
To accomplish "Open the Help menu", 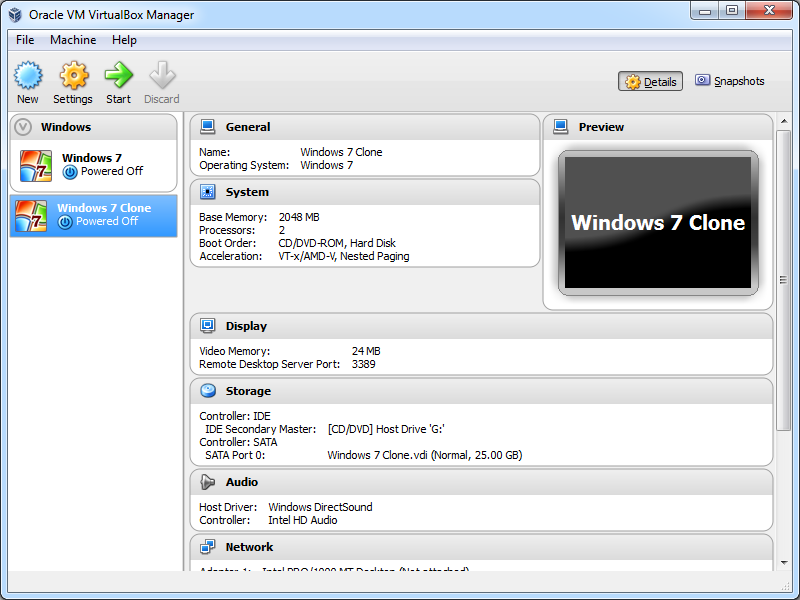I will click(x=124, y=40).
